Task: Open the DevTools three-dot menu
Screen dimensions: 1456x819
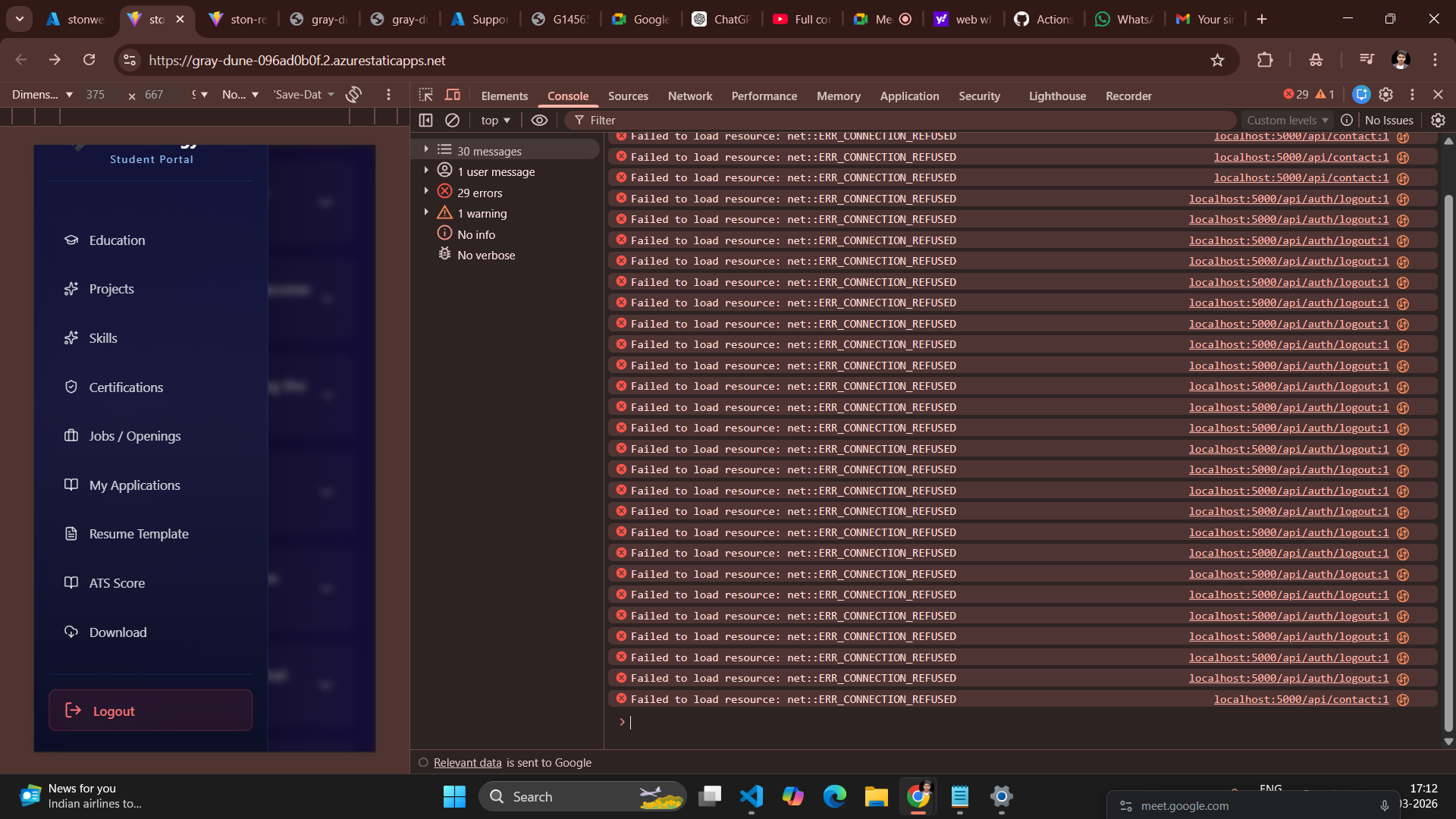Action: pyautogui.click(x=1412, y=95)
